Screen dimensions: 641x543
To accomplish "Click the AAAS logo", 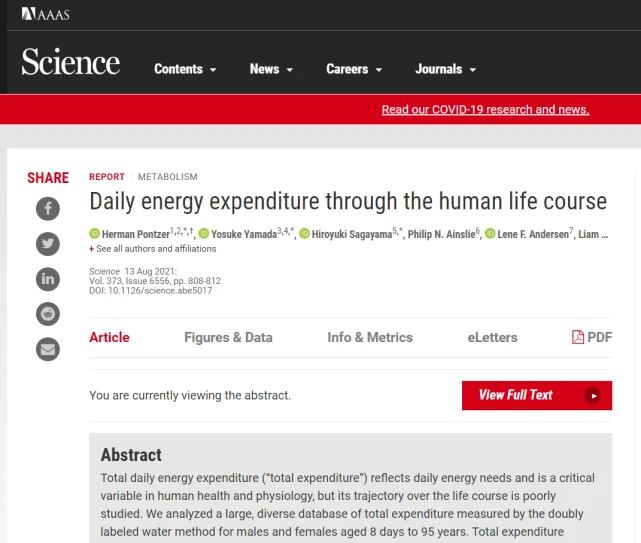I will pyautogui.click(x=45, y=14).
